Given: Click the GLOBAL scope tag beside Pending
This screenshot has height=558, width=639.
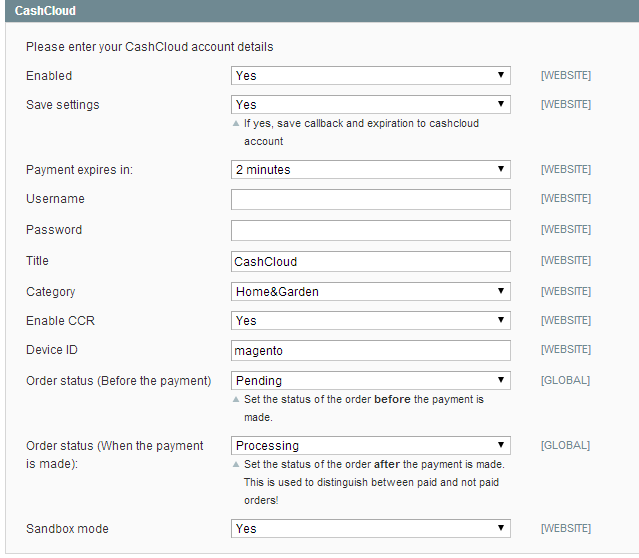Looking at the screenshot, I should pyautogui.click(x=565, y=380).
